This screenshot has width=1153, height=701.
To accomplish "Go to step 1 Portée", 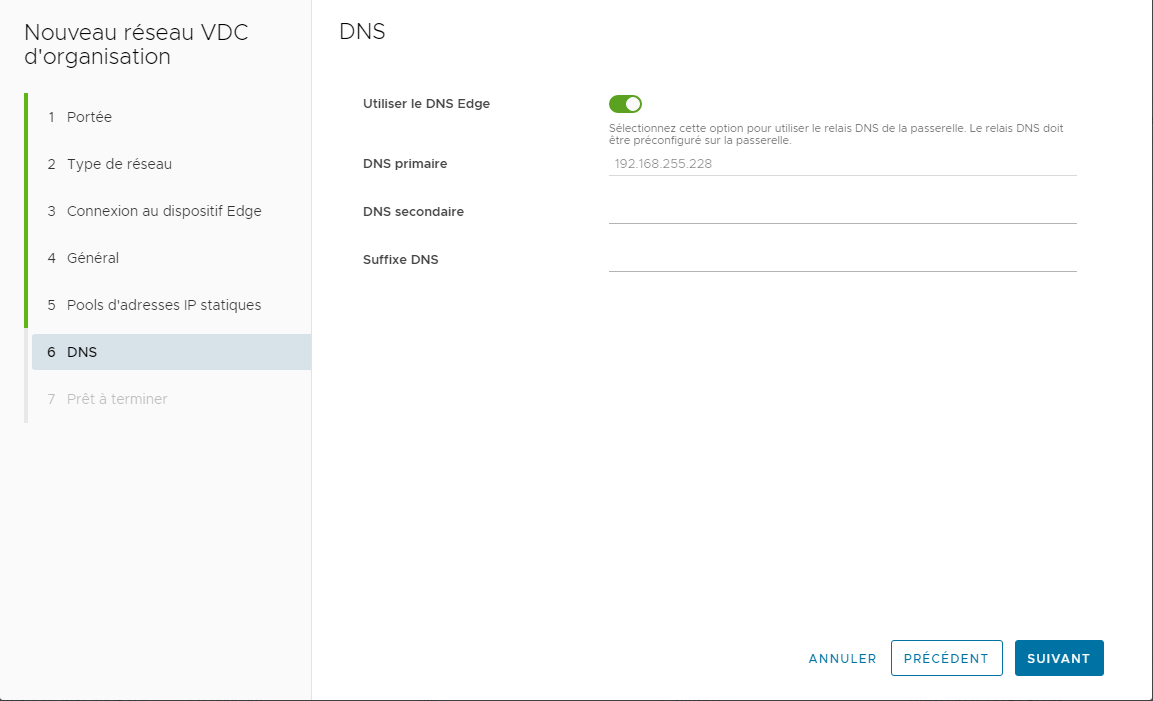I will point(171,117).
